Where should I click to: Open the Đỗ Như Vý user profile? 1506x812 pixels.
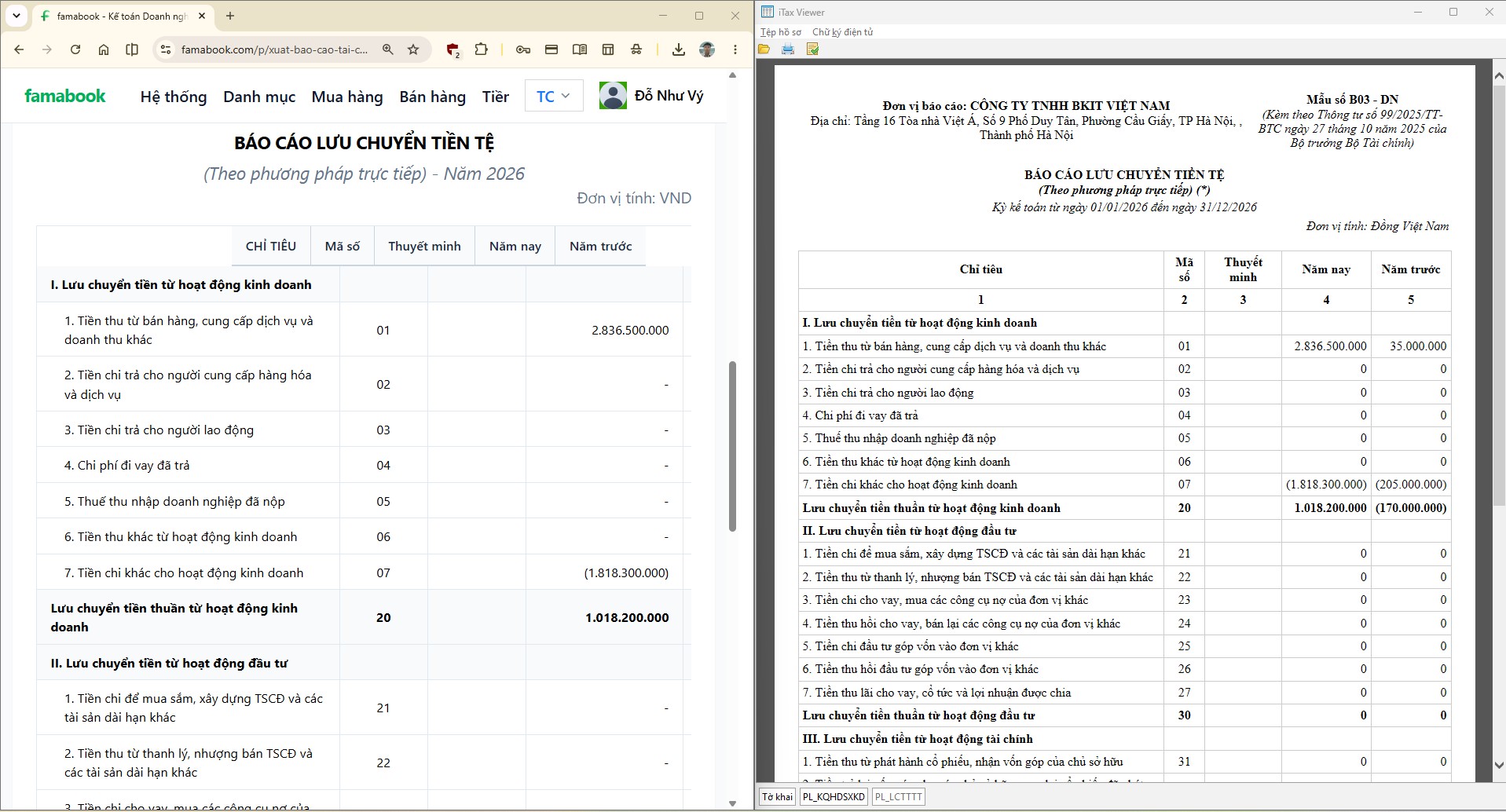651,96
